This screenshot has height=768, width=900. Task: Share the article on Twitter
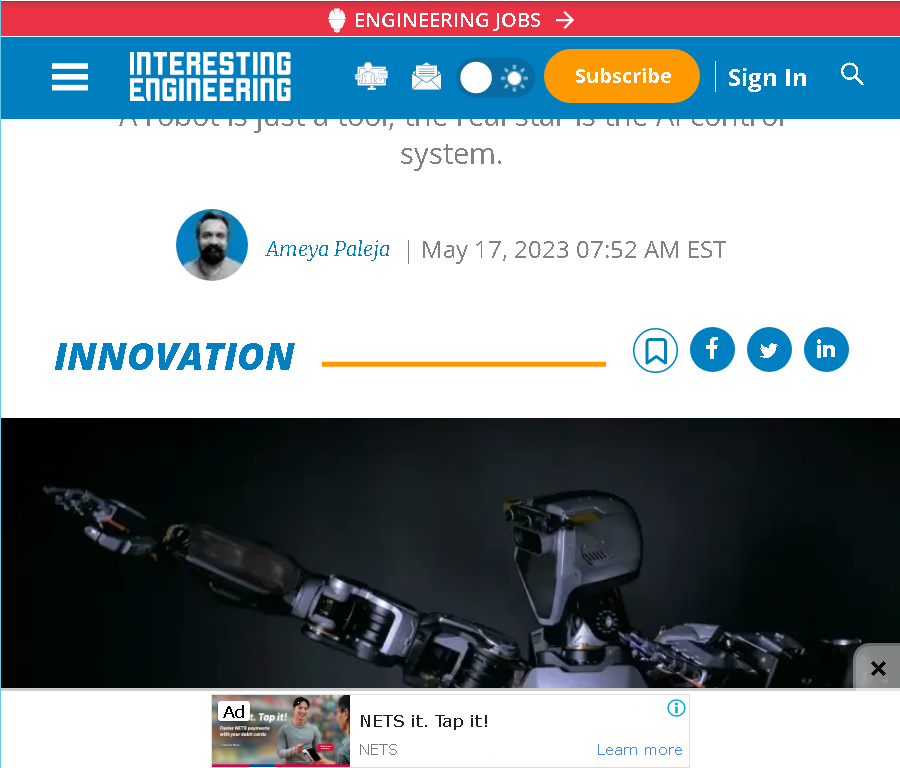point(769,350)
